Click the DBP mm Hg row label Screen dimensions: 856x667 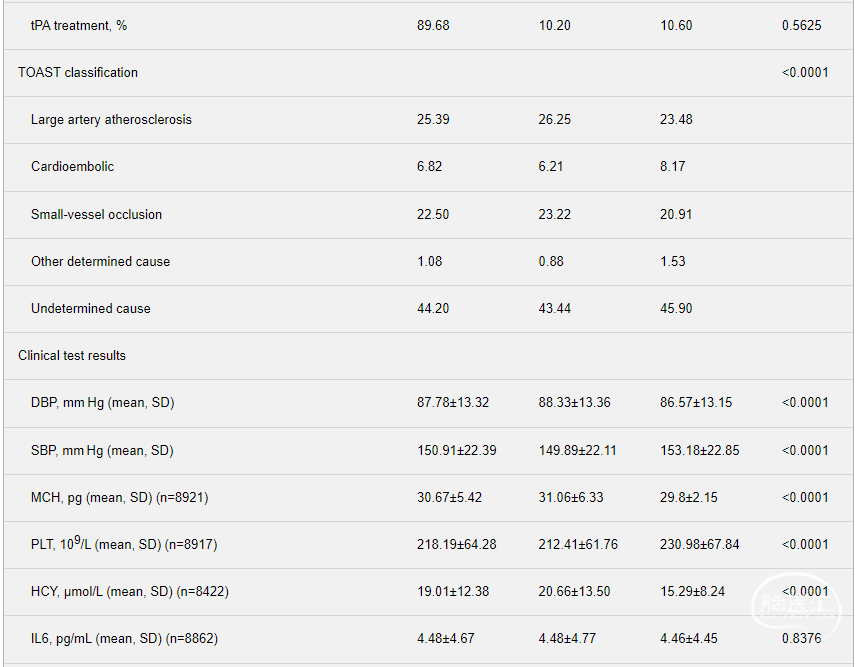coord(102,402)
